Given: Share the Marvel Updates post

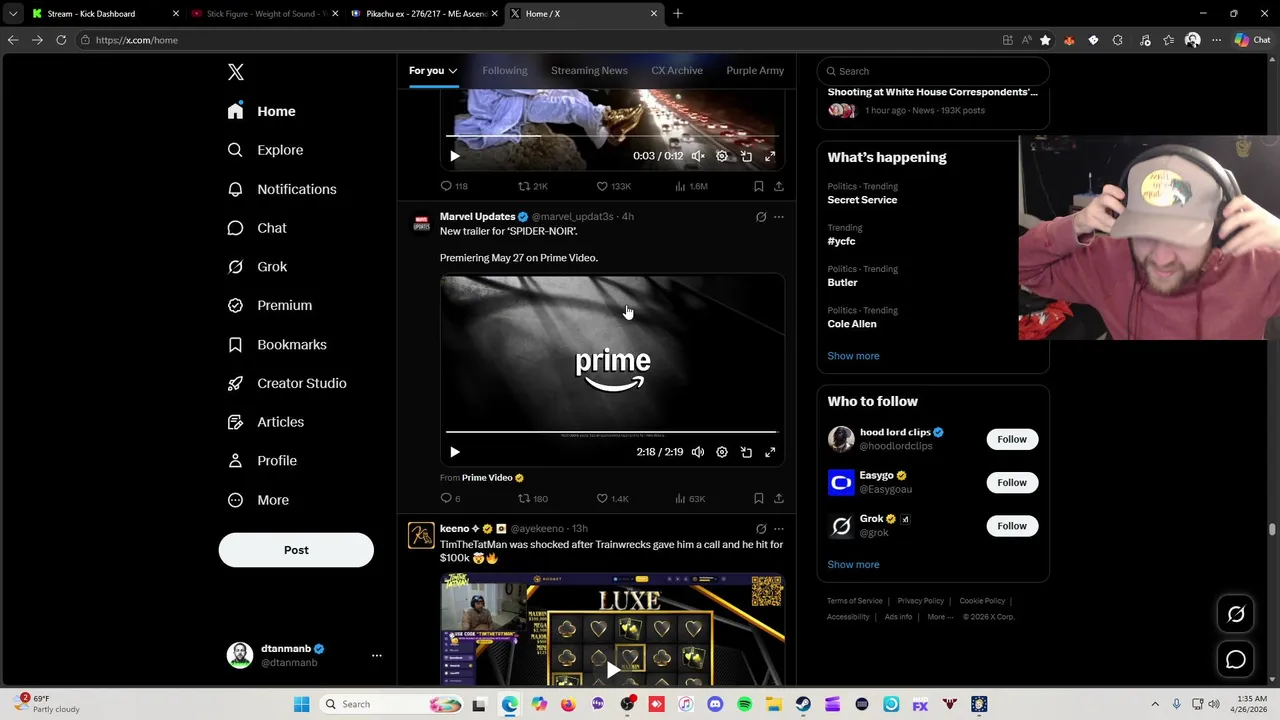Looking at the screenshot, I should [779, 498].
